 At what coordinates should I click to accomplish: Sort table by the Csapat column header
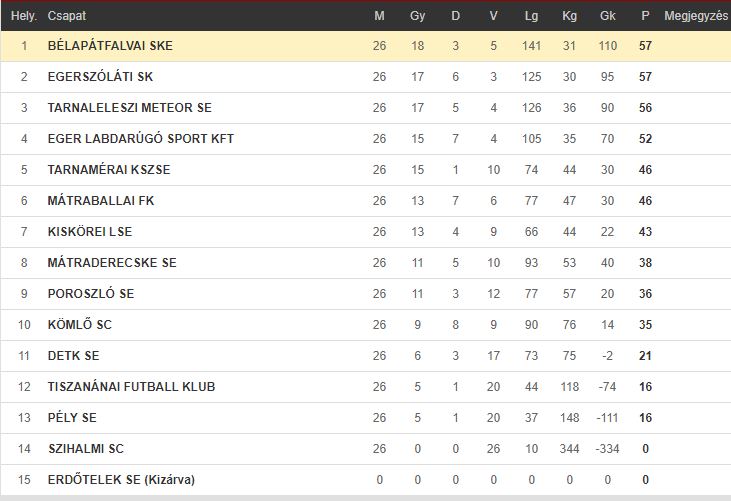tap(67, 16)
